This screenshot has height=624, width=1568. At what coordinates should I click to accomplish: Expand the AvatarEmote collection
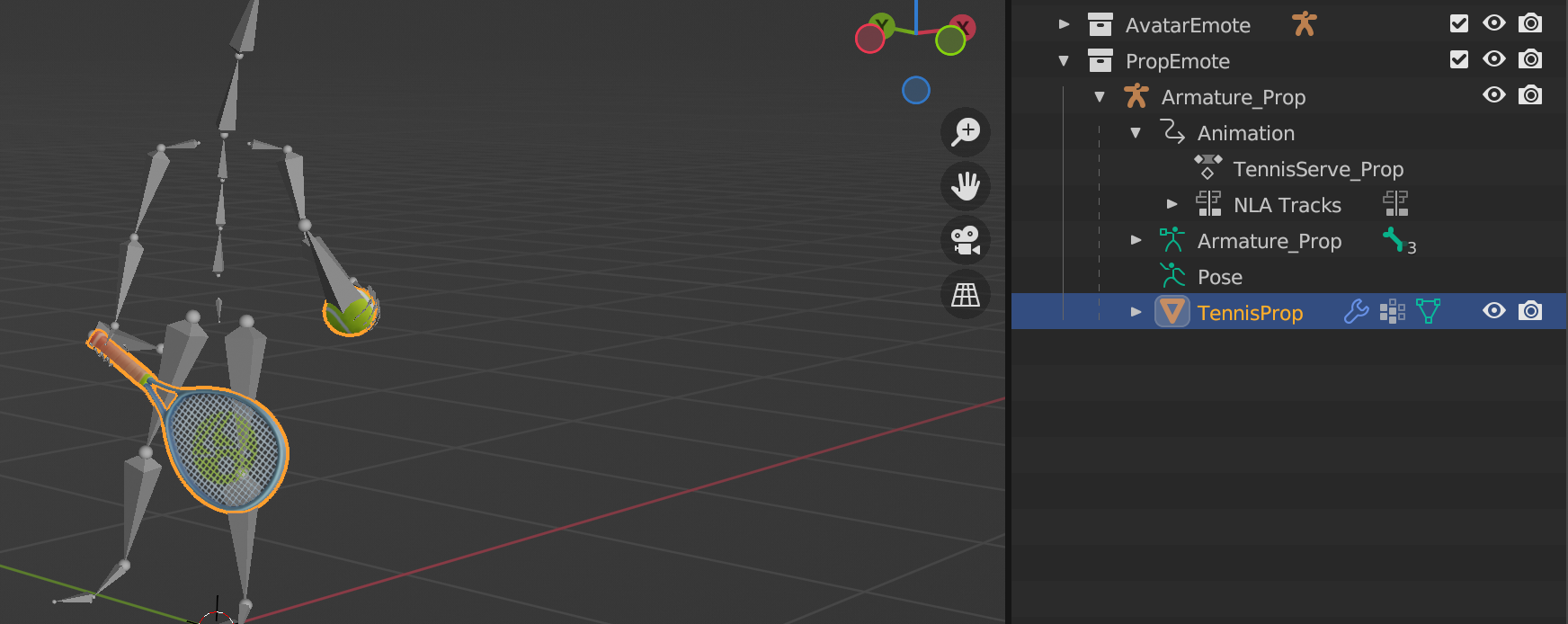[x=1065, y=24]
